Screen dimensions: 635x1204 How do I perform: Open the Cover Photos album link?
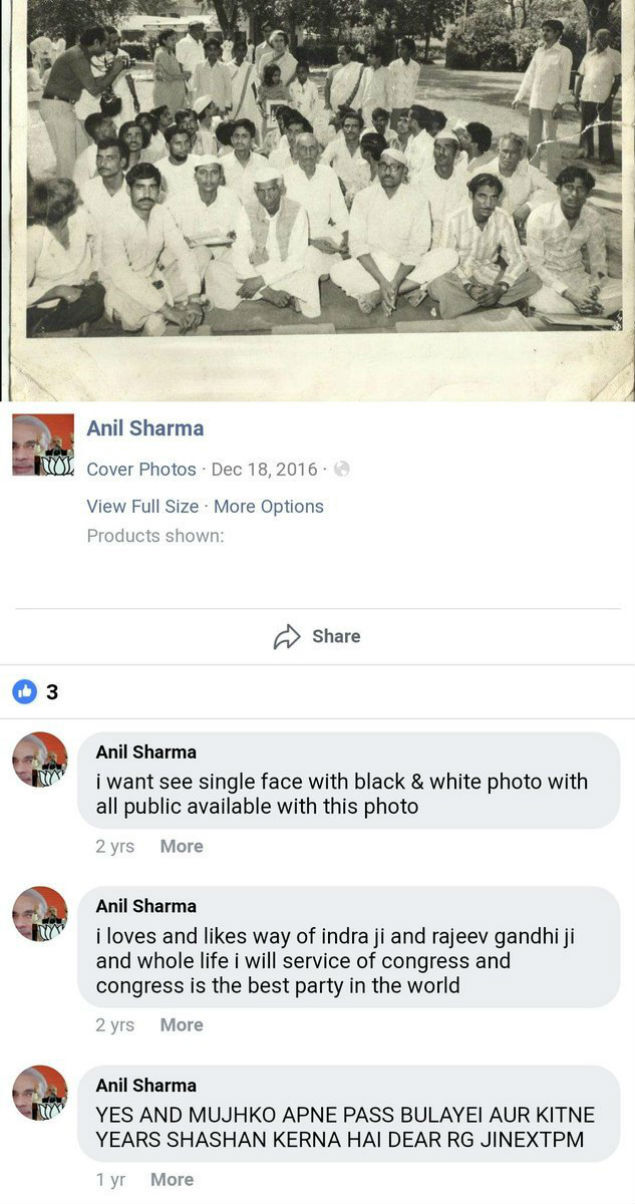(141, 469)
